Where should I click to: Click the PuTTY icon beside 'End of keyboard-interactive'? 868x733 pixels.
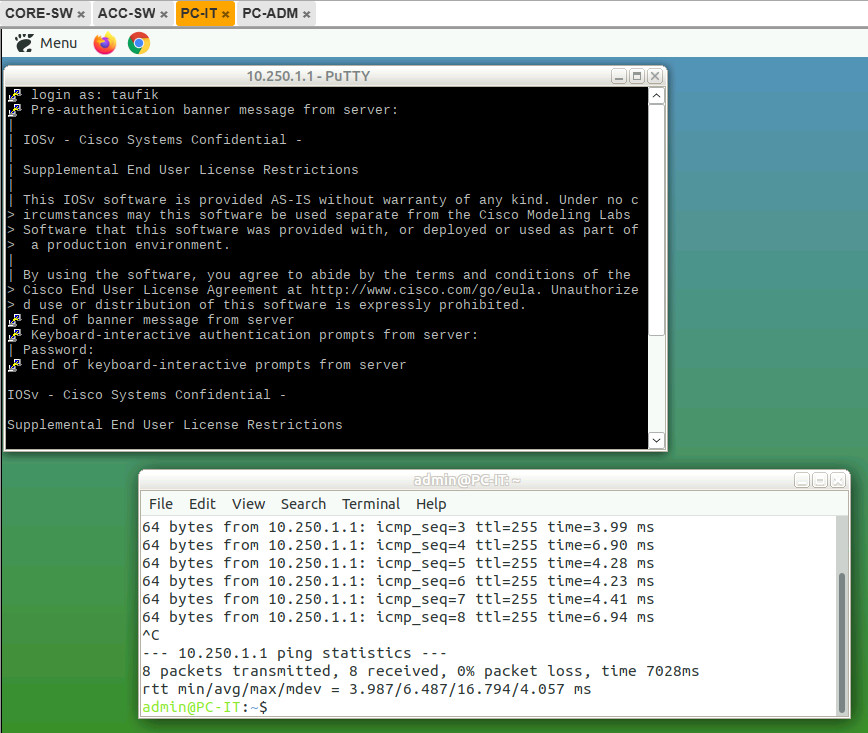(x=15, y=365)
